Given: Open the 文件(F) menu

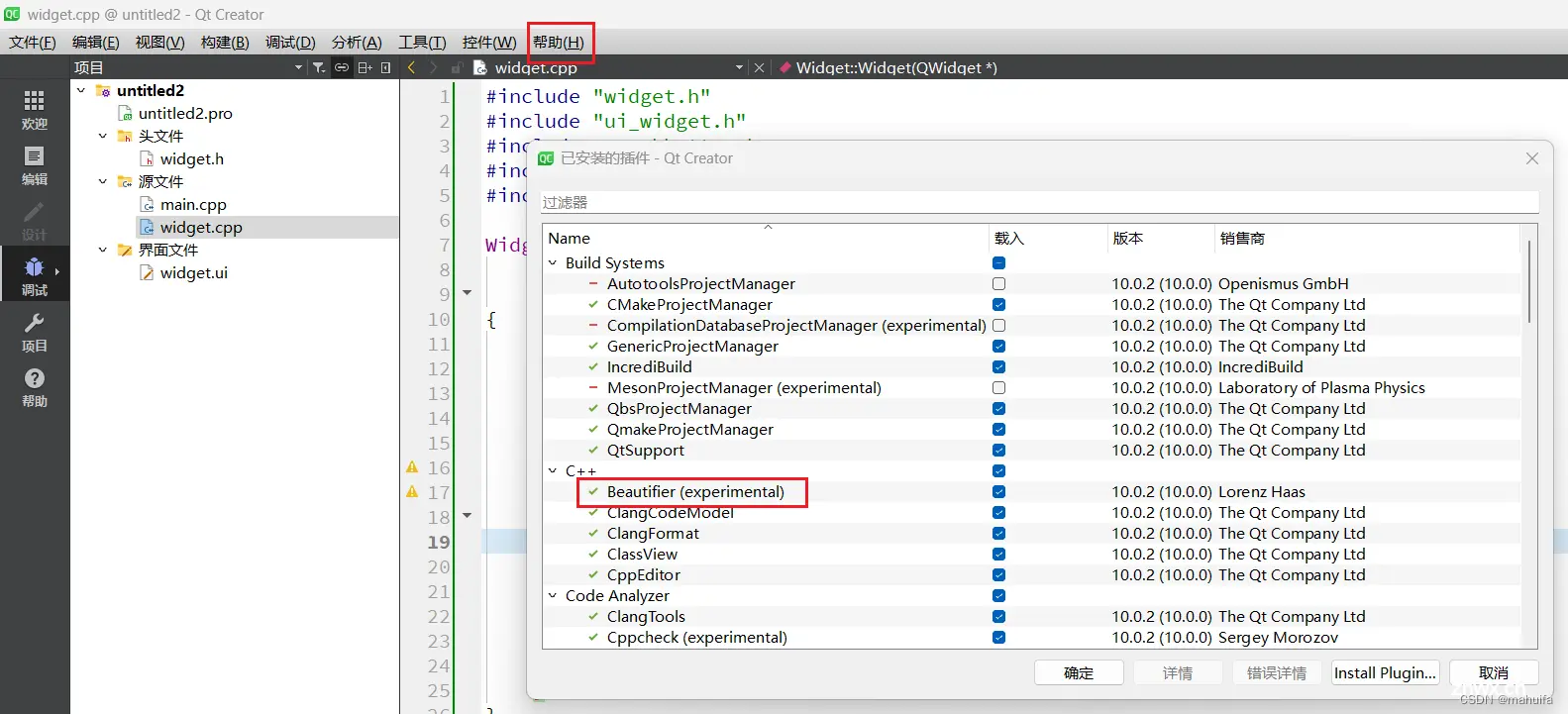Looking at the screenshot, I should 33,42.
